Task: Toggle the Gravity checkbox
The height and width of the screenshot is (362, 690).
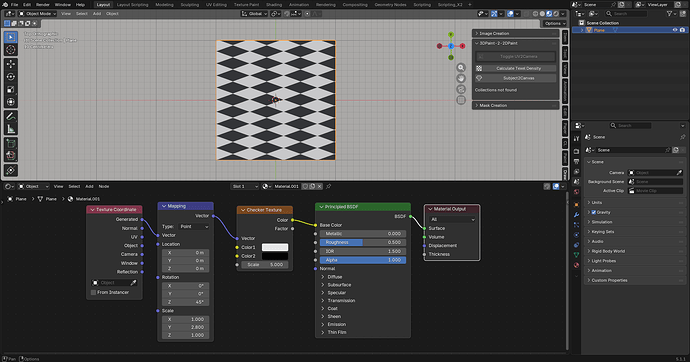Action: coord(594,212)
